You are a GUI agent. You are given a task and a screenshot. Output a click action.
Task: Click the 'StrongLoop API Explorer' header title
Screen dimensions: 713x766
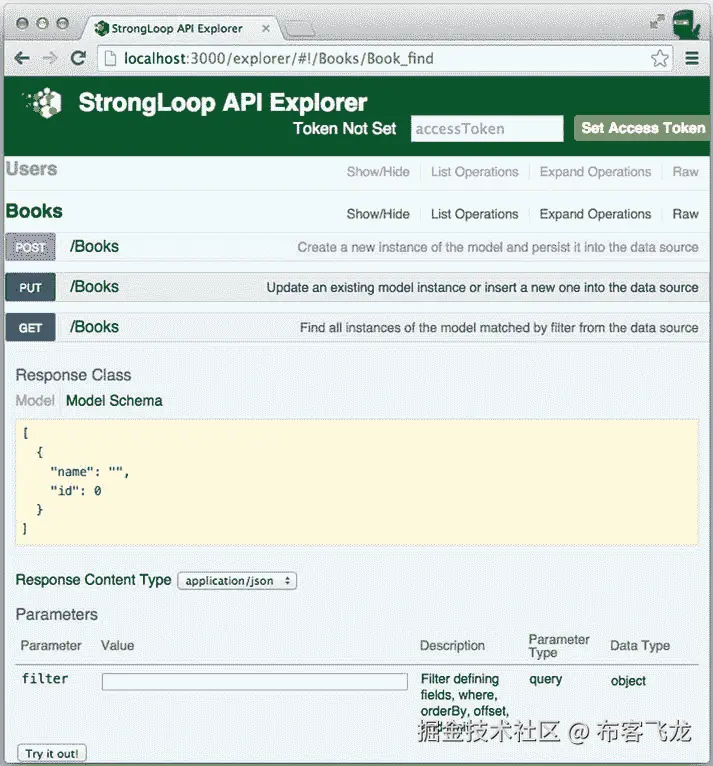[x=223, y=103]
